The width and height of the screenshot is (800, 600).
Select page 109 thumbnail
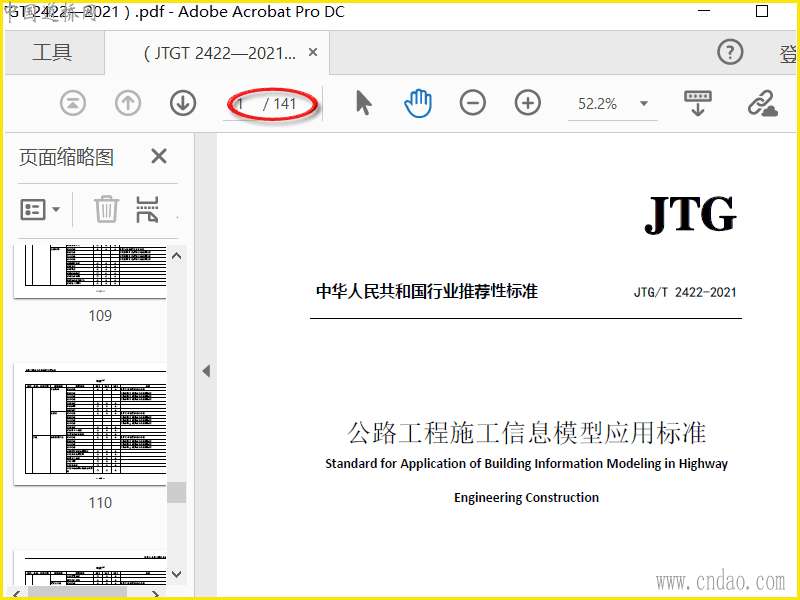click(x=90, y=271)
